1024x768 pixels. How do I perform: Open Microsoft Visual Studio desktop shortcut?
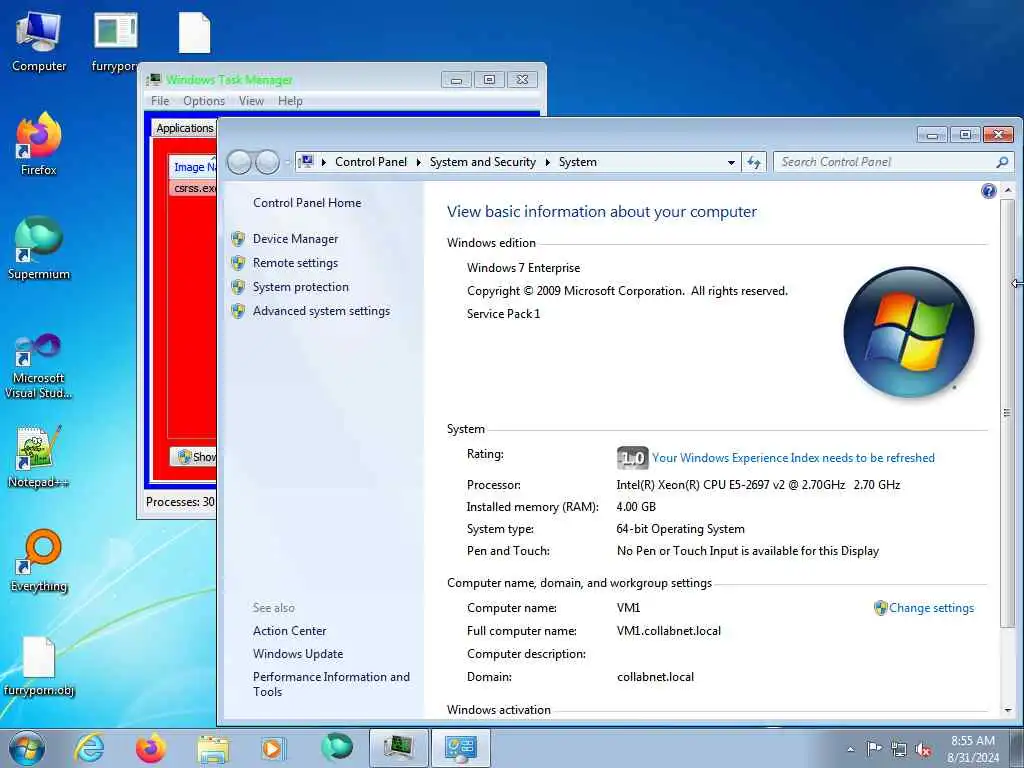pos(39,366)
